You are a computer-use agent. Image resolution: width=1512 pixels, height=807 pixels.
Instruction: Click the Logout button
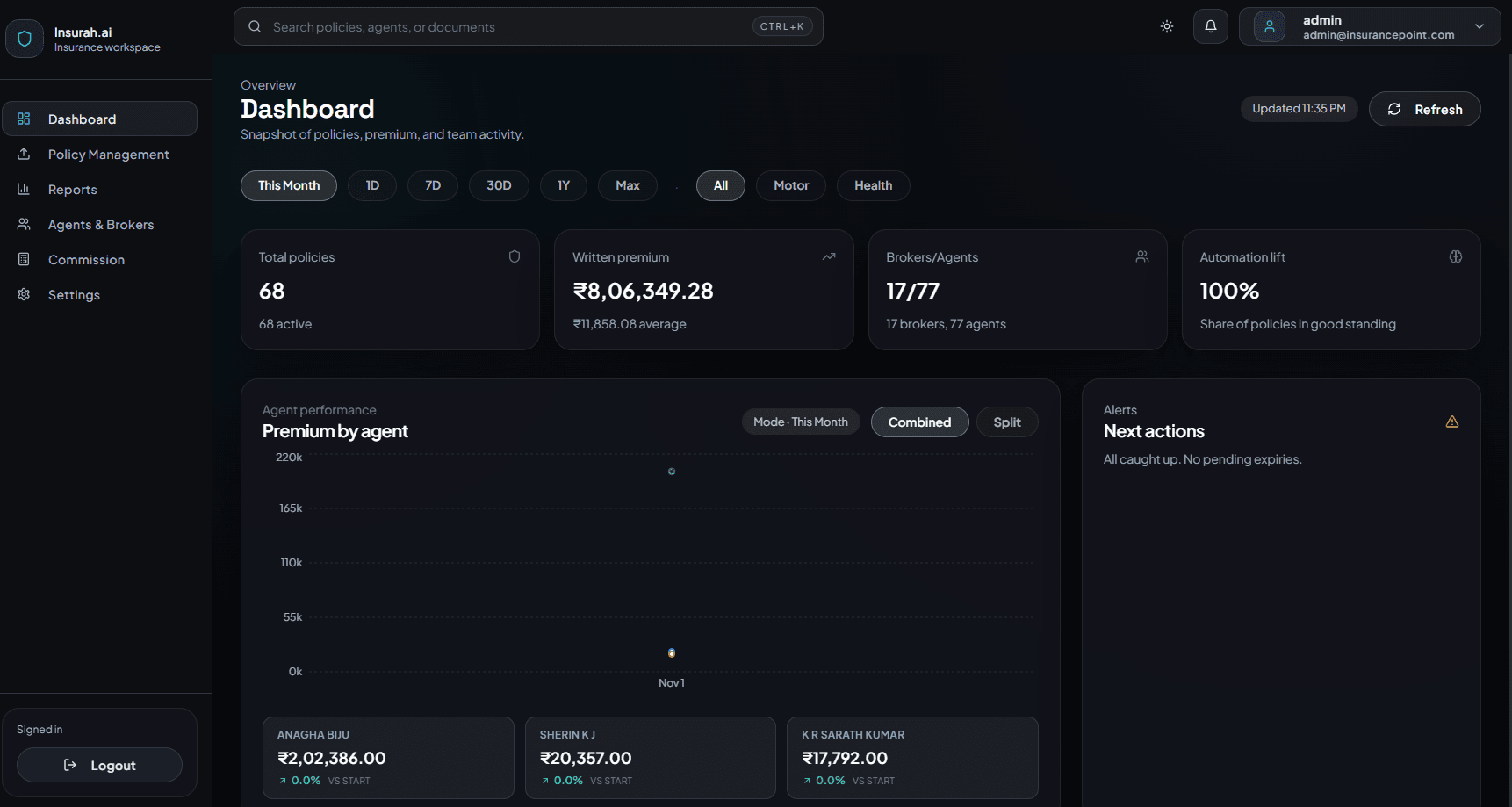[99, 765]
